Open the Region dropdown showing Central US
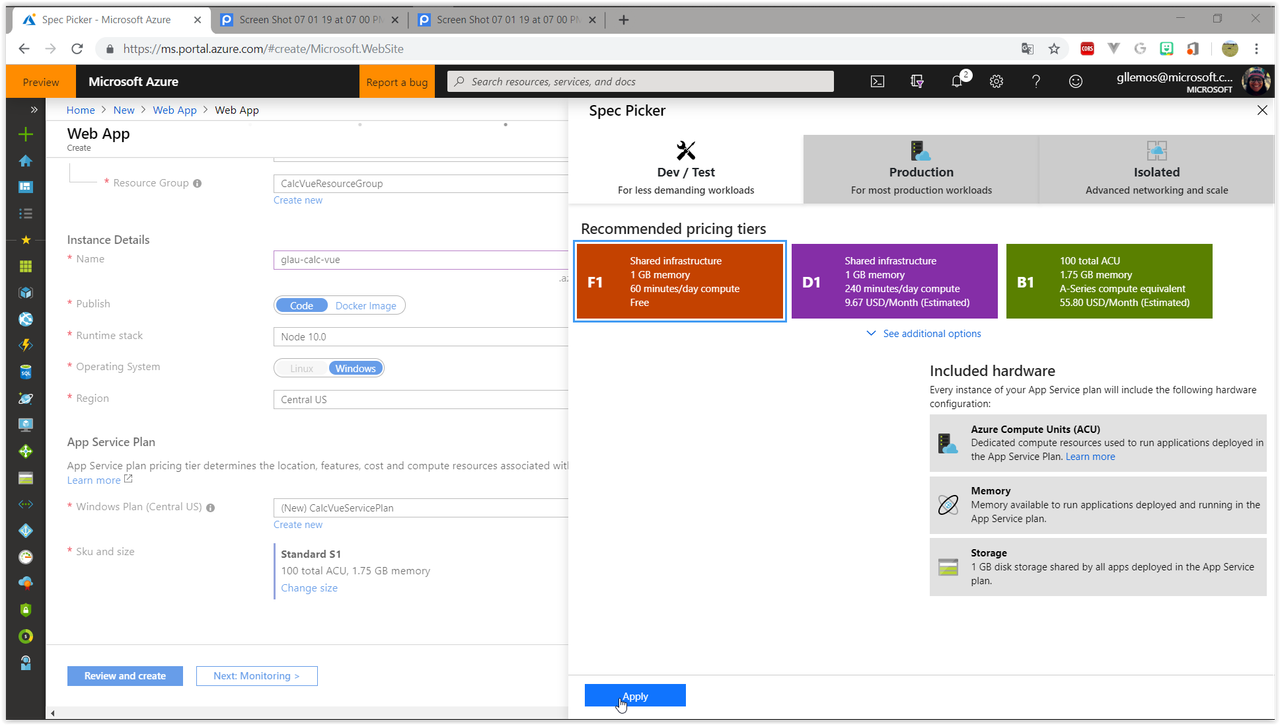 [x=421, y=400]
